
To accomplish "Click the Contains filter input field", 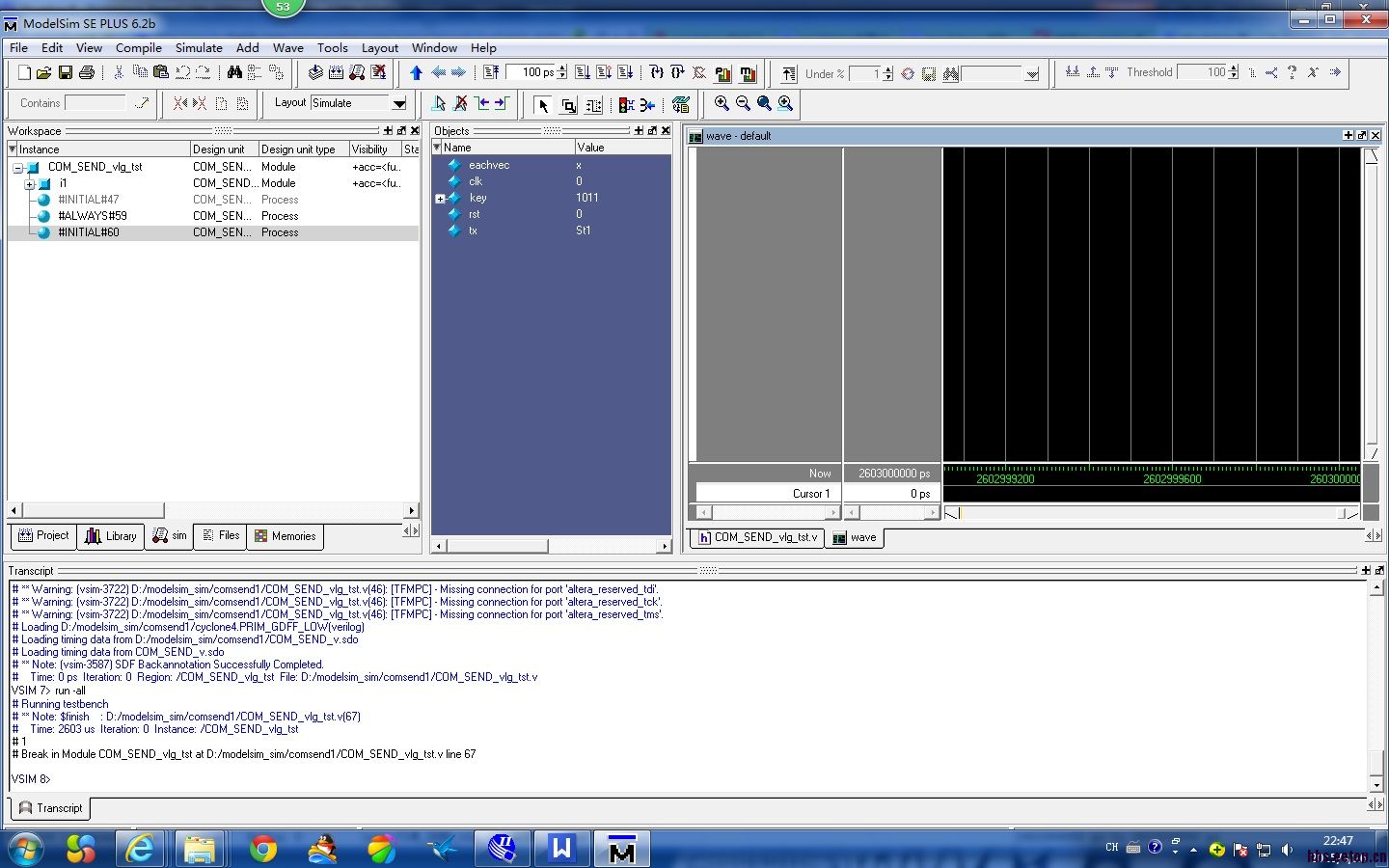I will coord(95,103).
